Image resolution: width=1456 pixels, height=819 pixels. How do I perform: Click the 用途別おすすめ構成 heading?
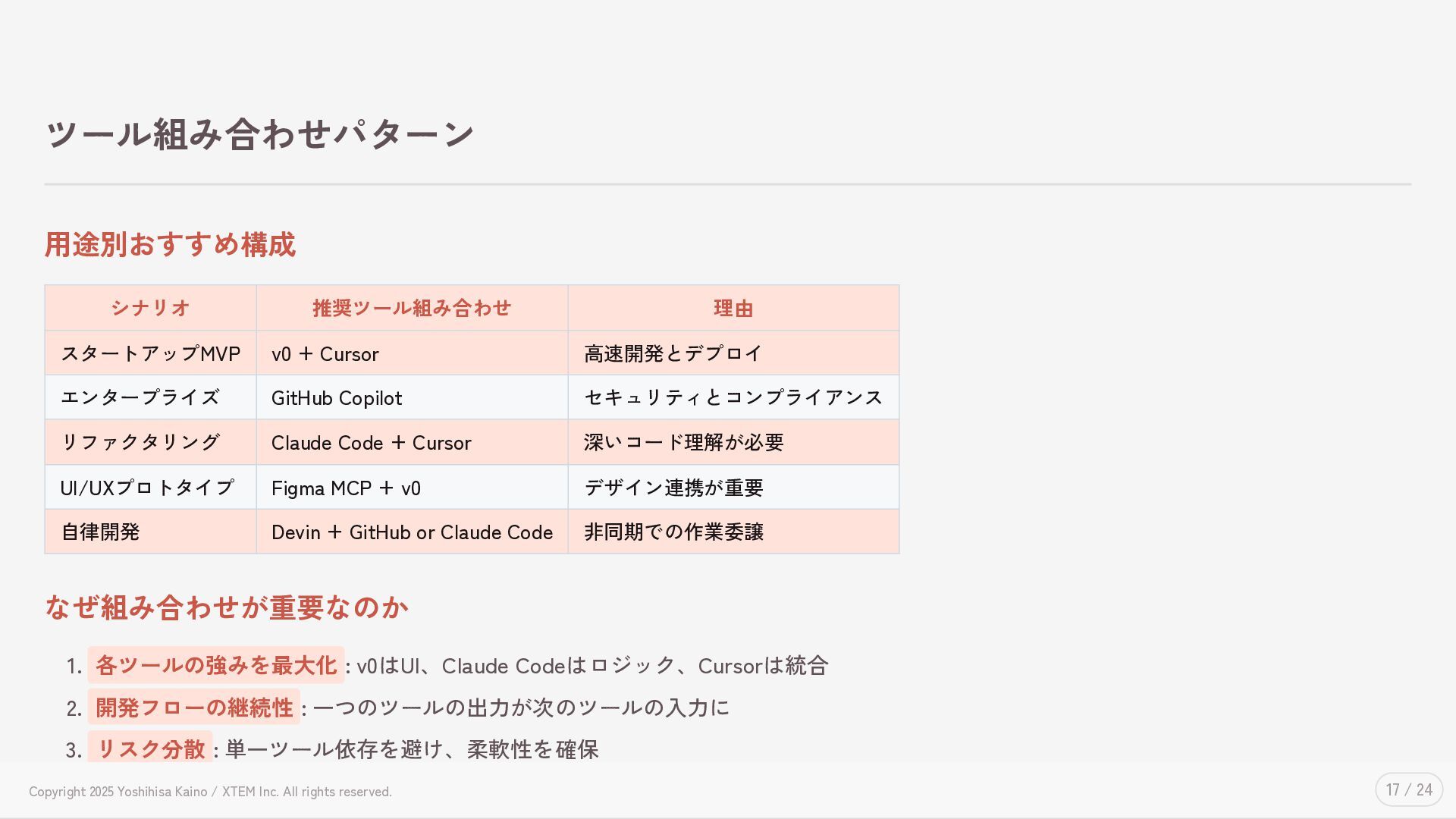pyautogui.click(x=170, y=245)
